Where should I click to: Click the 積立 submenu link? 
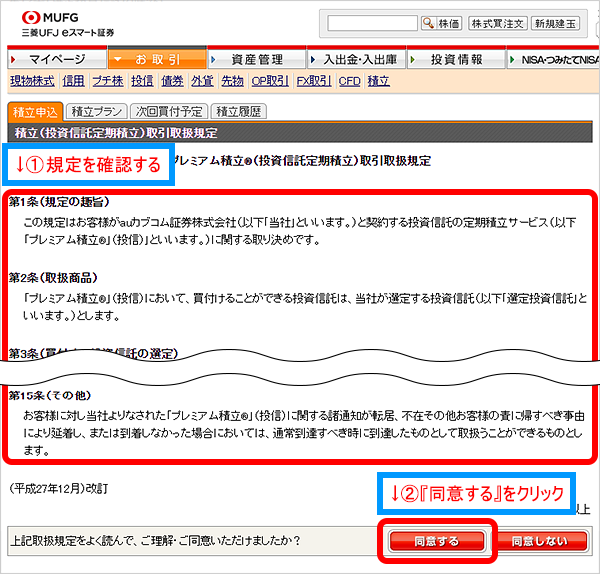pyautogui.click(x=379, y=81)
